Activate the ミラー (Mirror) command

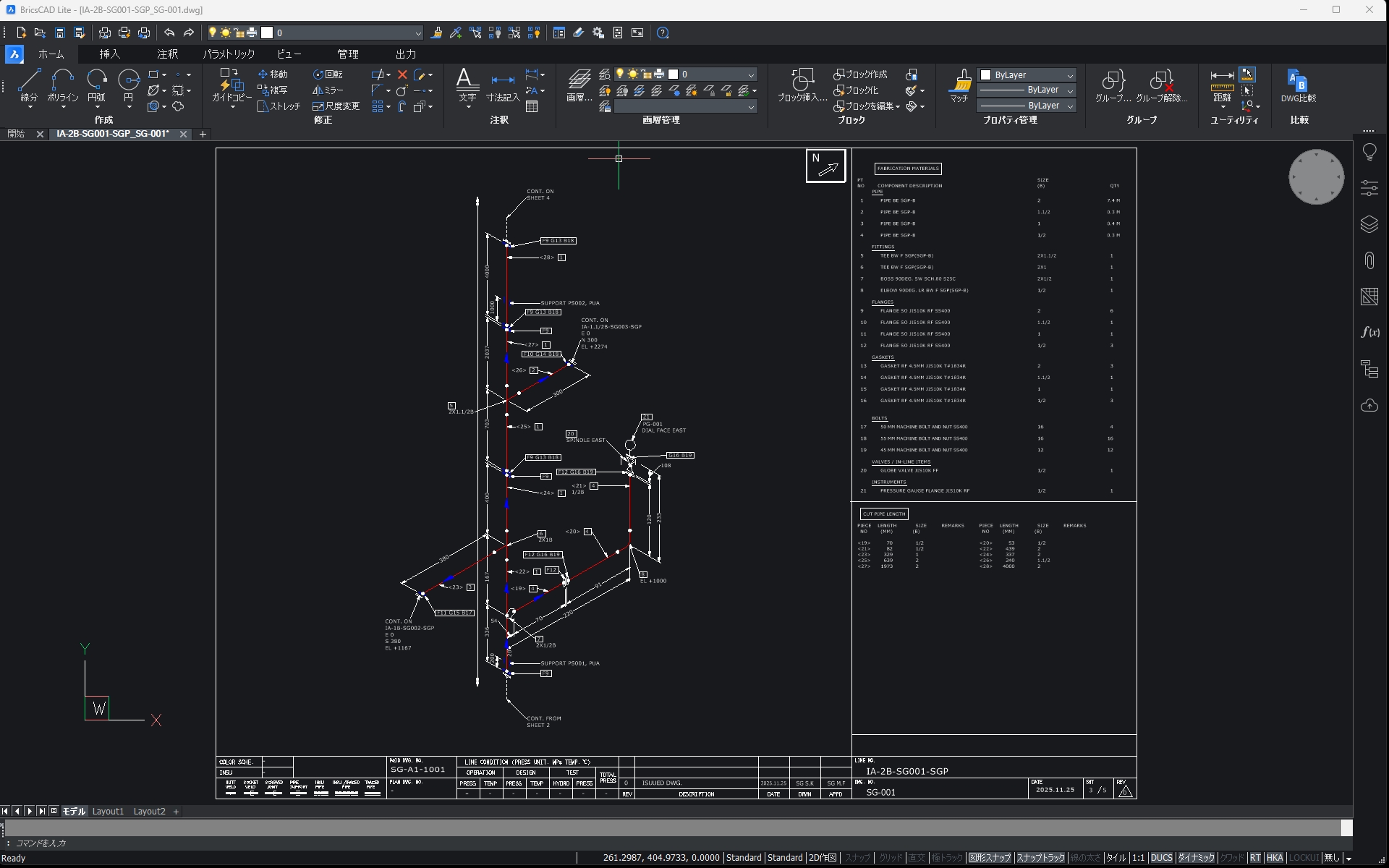tap(328, 90)
